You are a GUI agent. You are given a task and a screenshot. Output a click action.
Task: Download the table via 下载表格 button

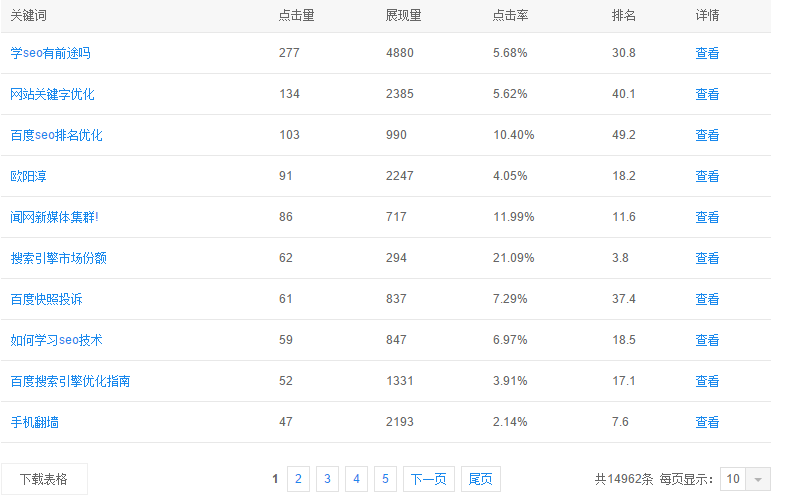(44, 479)
